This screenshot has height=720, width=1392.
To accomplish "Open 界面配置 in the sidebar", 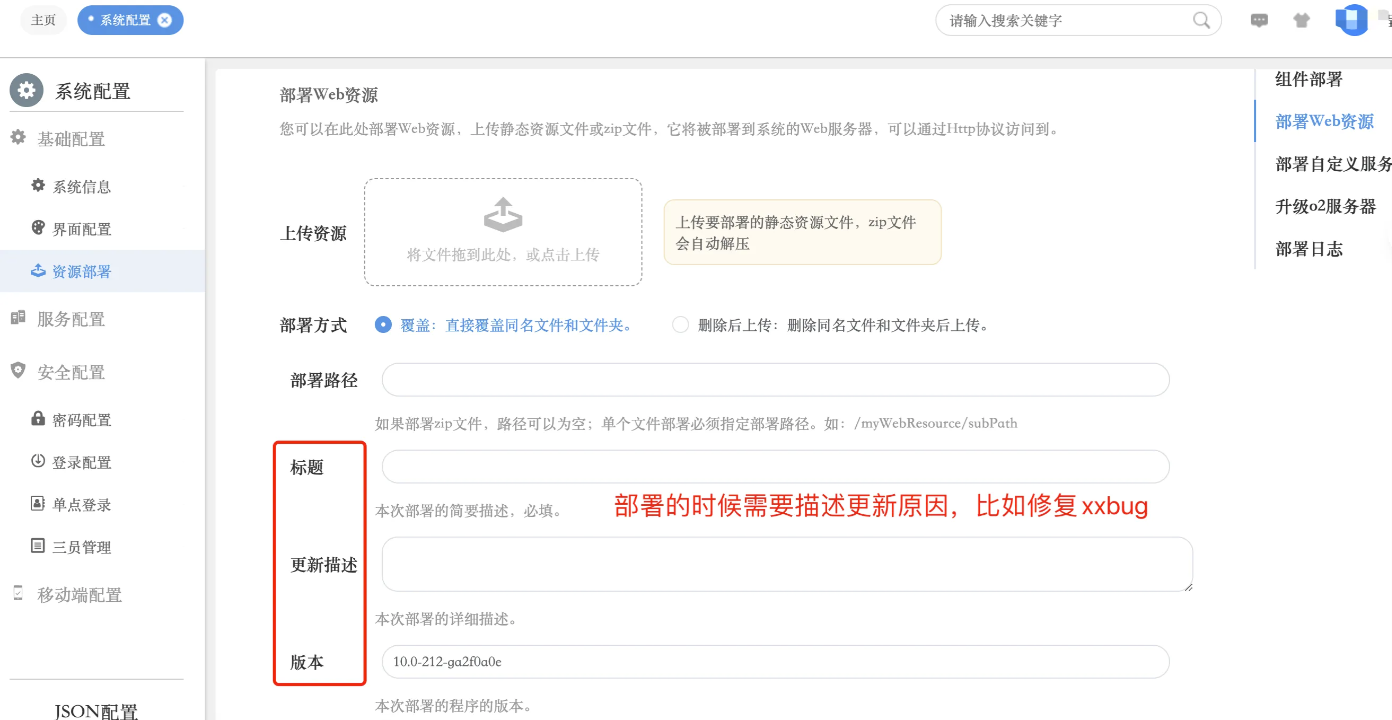I will (81, 229).
